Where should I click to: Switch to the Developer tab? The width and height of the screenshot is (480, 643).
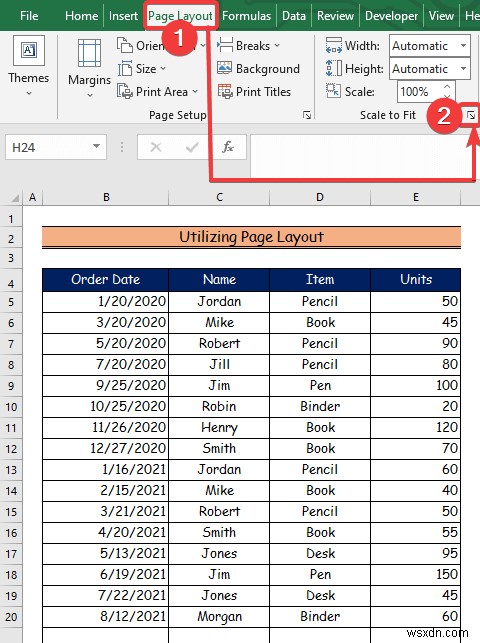click(x=391, y=16)
